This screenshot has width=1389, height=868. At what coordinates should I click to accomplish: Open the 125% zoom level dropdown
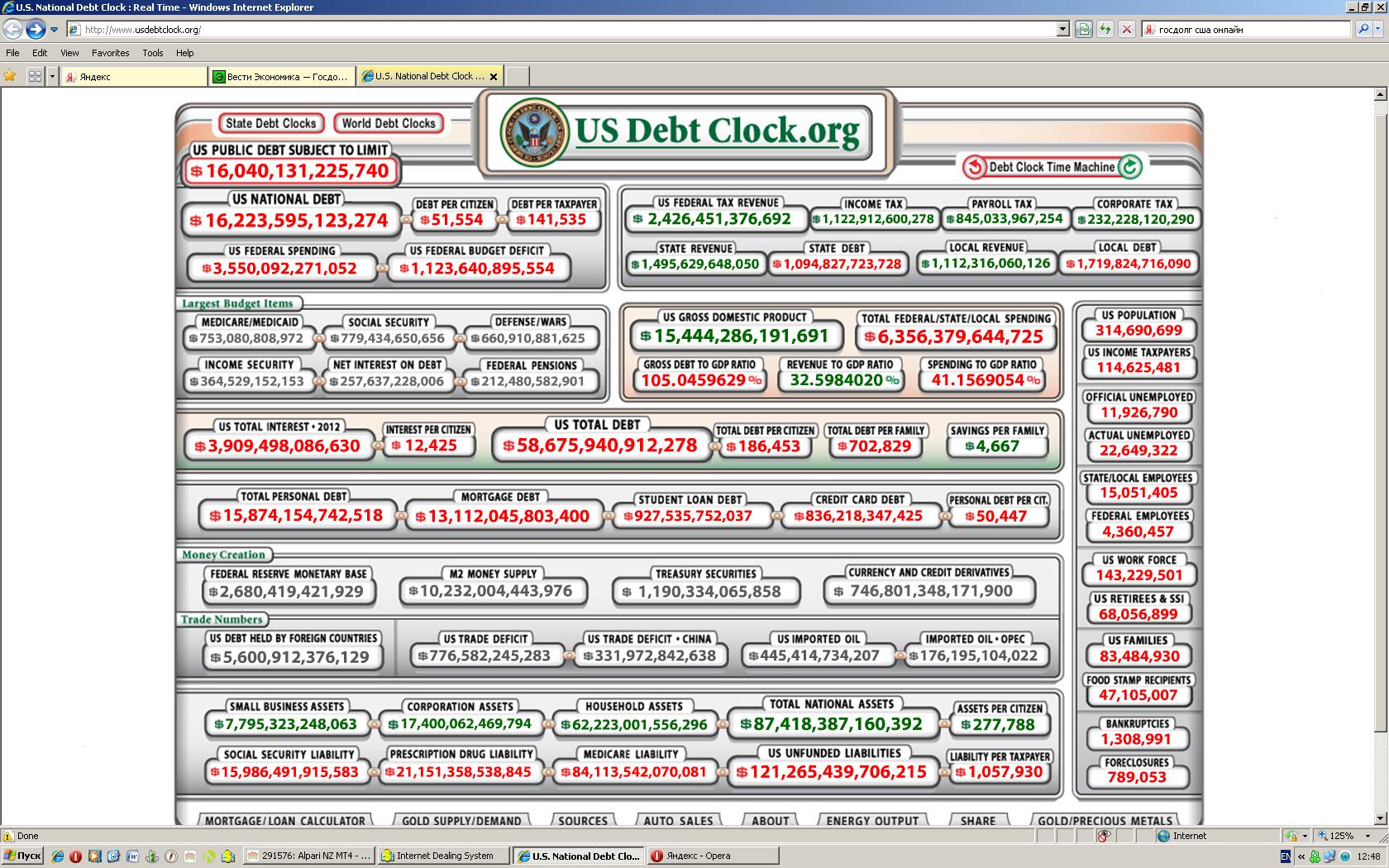coord(1368,836)
